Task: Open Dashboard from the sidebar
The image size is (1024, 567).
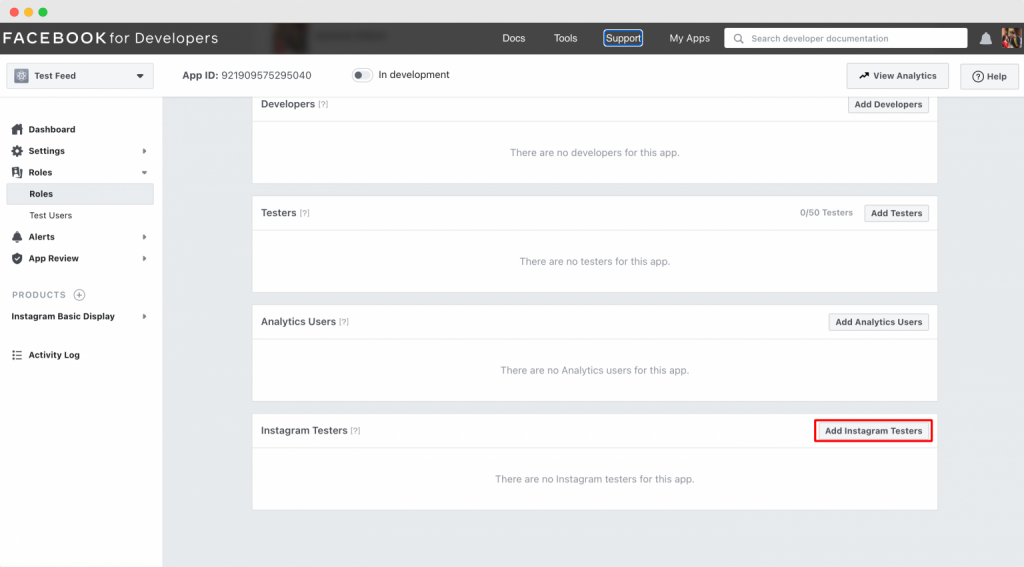Action: [52, 129]
